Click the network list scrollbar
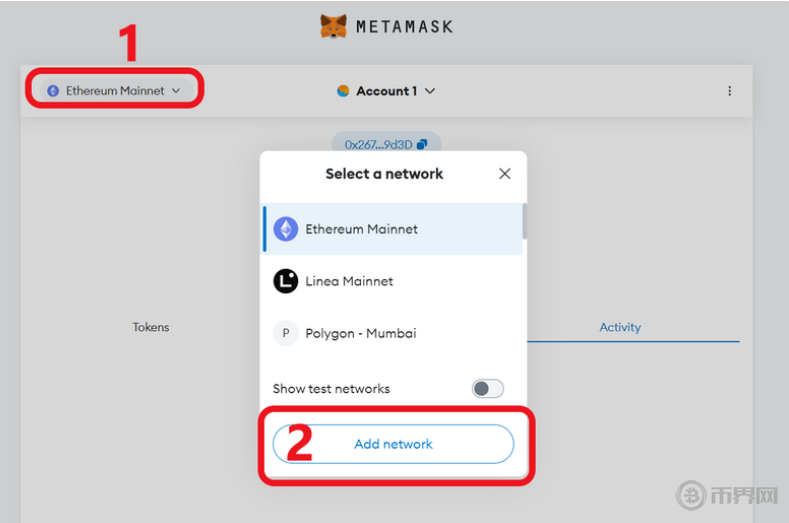The width and height of the screenshot is (789, 523). point(524,222)
